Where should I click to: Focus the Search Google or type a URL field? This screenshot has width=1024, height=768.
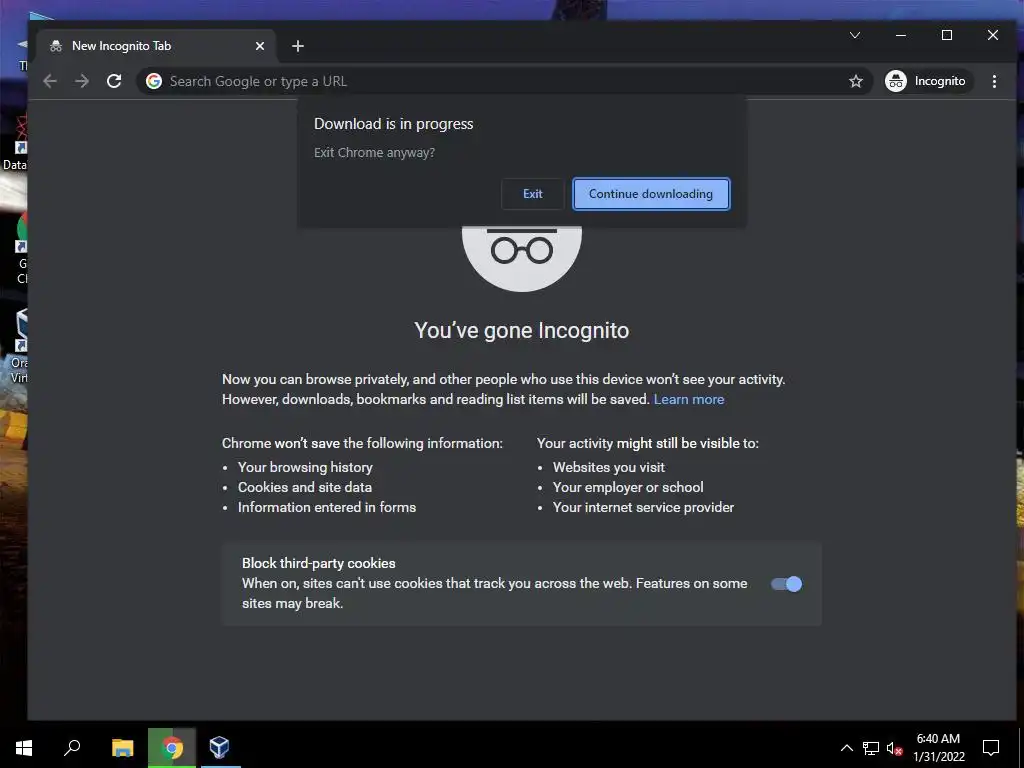click(x=503, y=81)
